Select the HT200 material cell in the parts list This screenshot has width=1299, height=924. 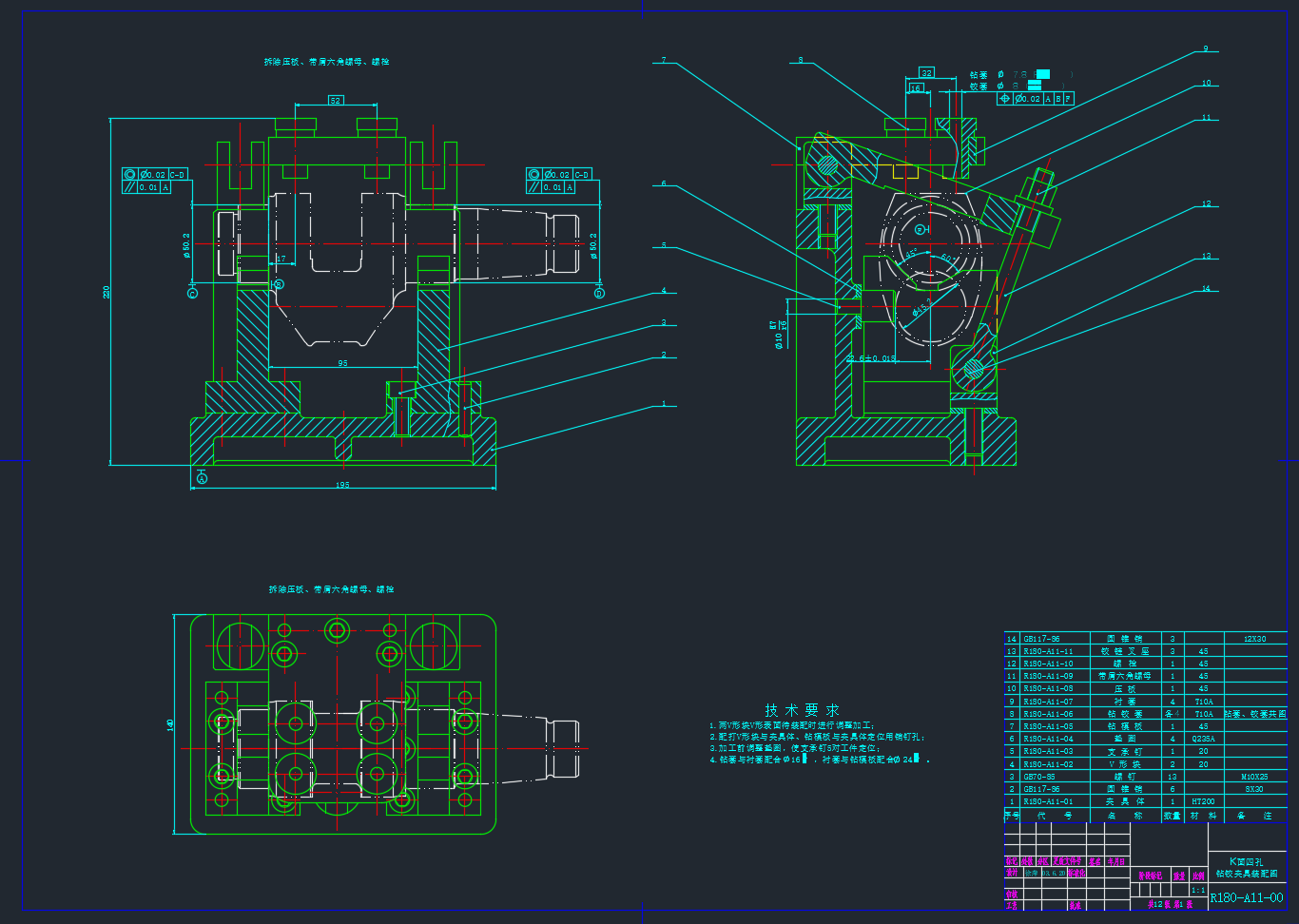1203,801
